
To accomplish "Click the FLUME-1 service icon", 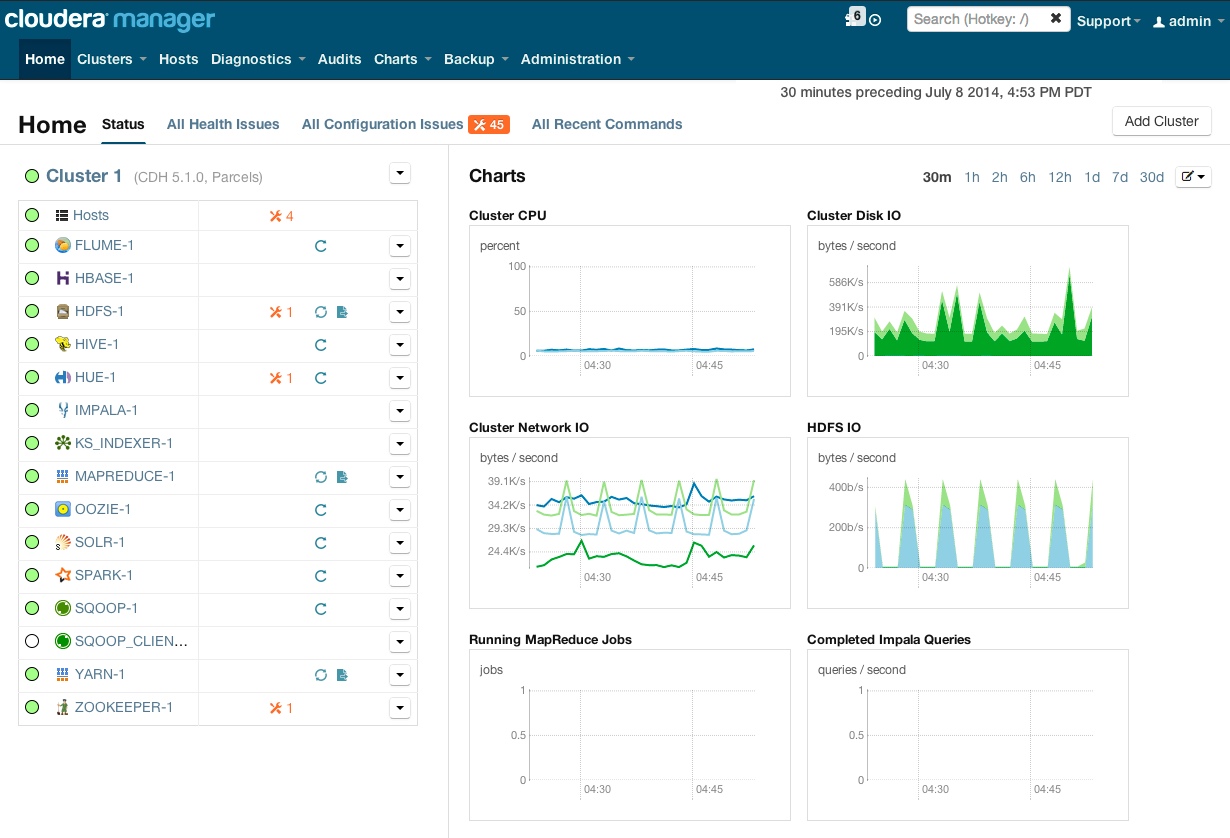I will point(62,245).
